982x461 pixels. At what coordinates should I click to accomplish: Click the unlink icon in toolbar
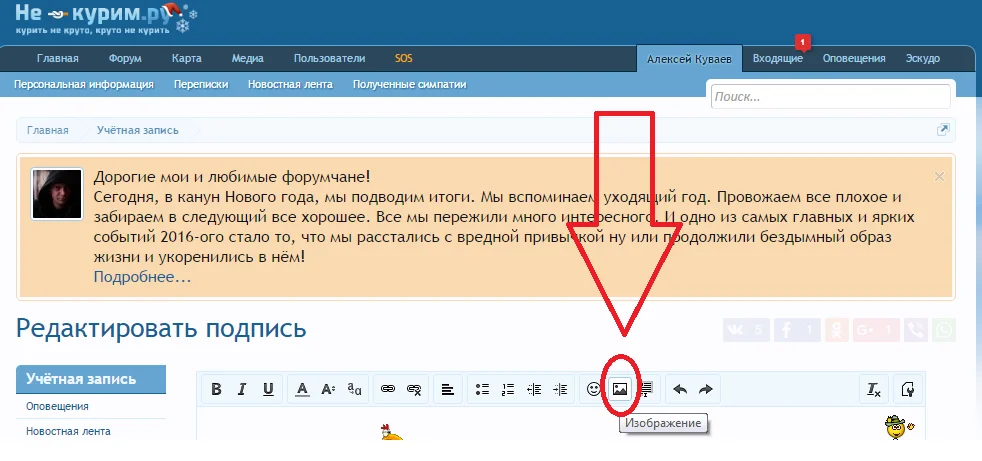coord(414,389)
